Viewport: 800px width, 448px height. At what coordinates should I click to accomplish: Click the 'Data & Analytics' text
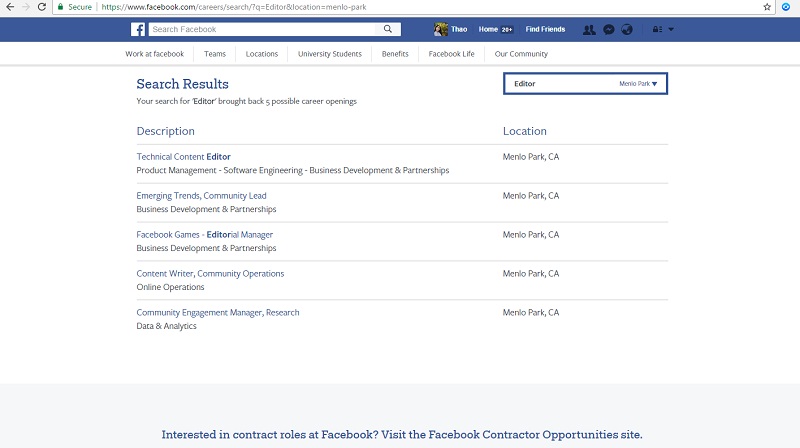(166, 326)
